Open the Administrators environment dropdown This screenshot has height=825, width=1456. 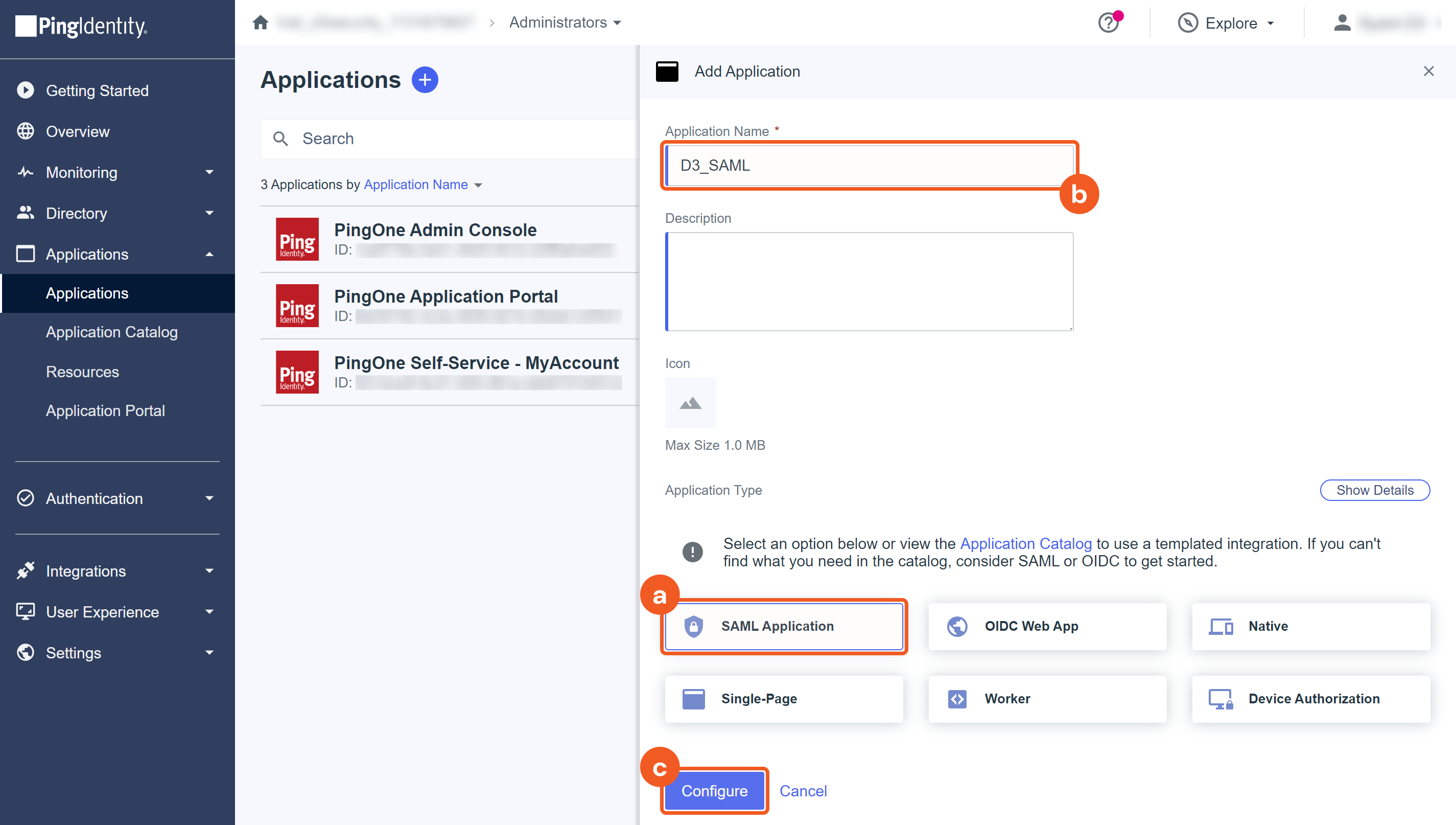565,22
